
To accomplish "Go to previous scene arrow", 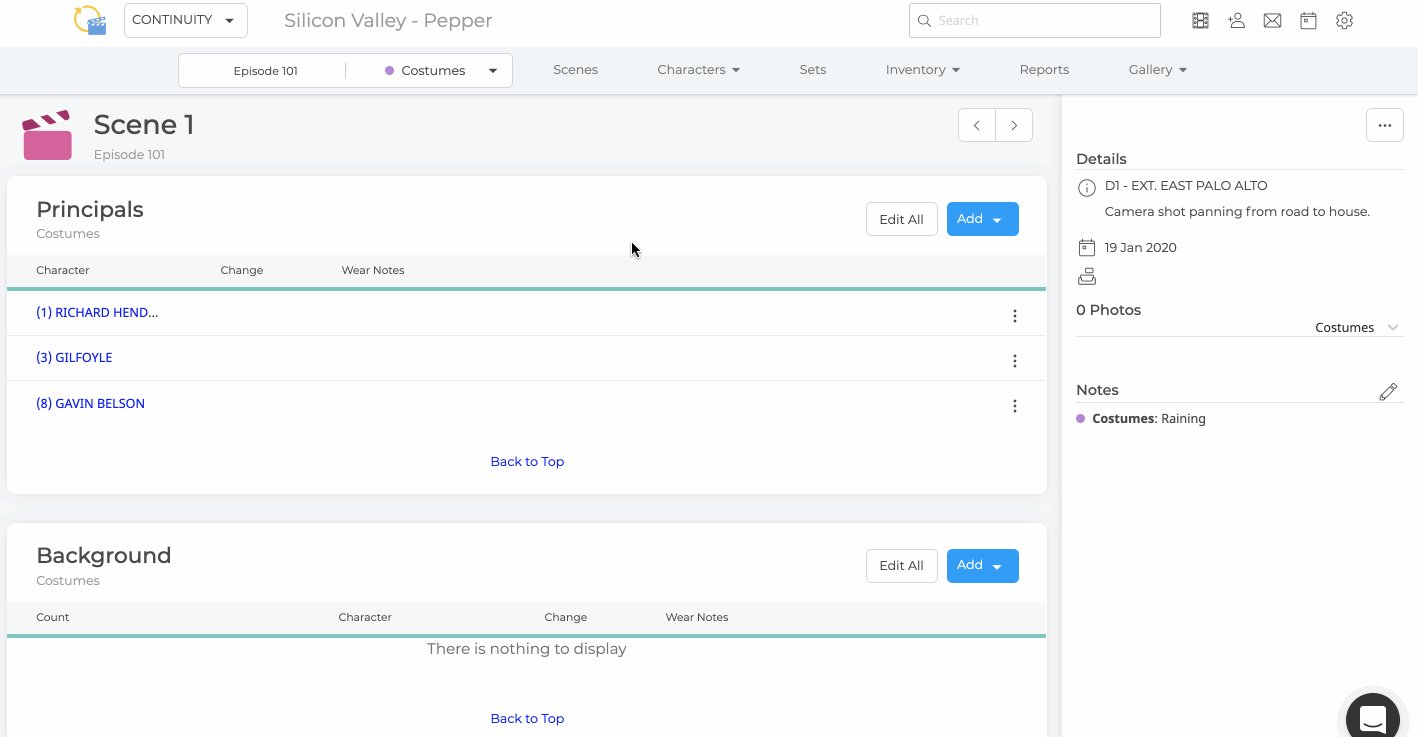I will 977,126.
